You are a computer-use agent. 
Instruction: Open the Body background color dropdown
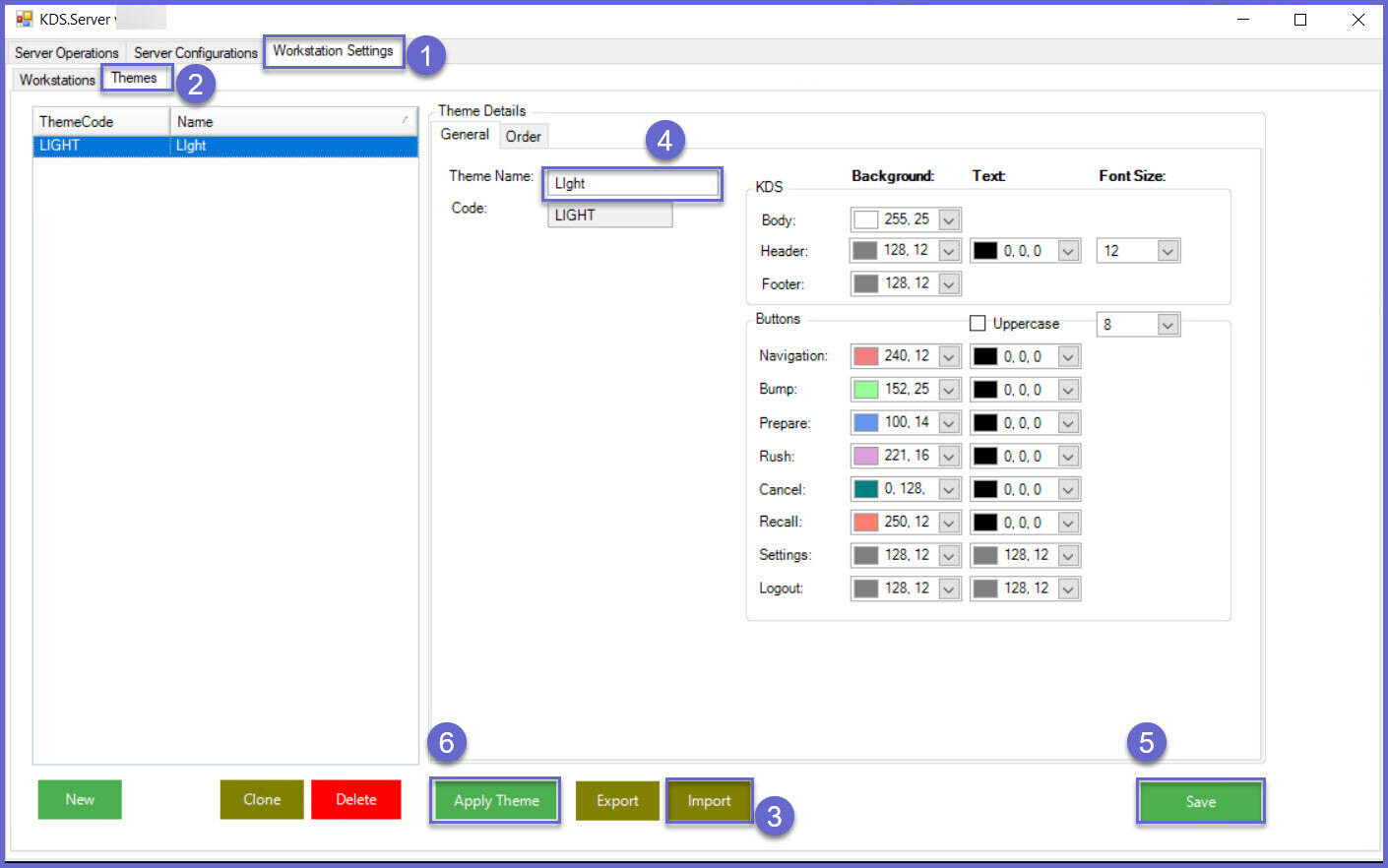[949, 220]
